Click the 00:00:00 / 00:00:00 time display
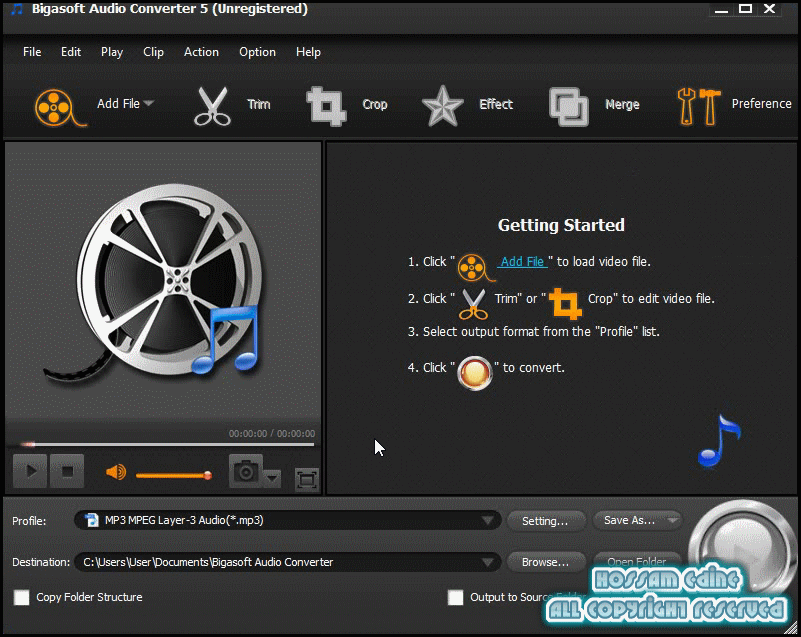This screenshot has width=801, height=637. coord(272,434)
